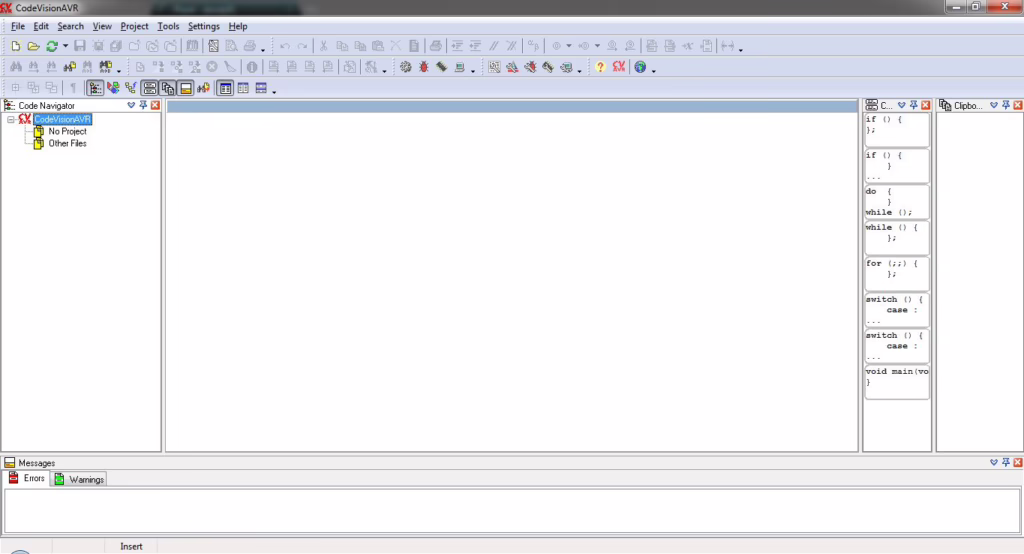The image size is (1024, 554).
Task: Create a new file with toolbar icon
Action: [15, 46]
